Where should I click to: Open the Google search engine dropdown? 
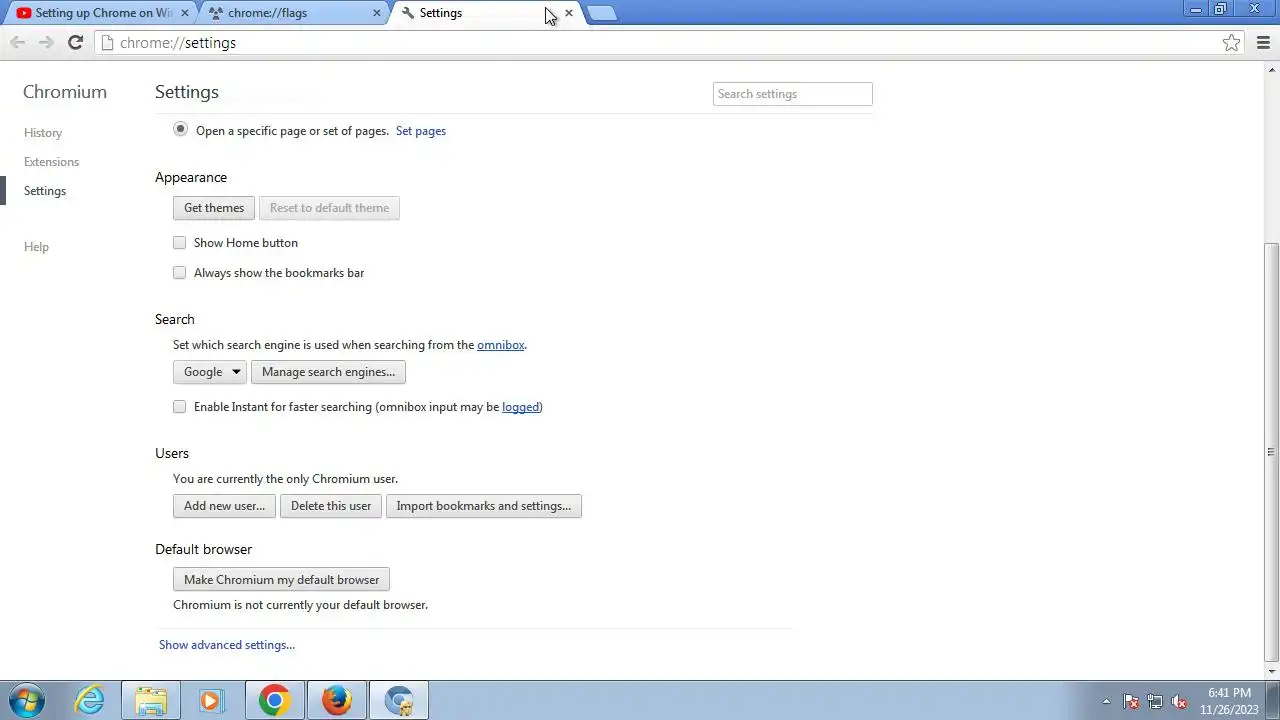(210, 372)
